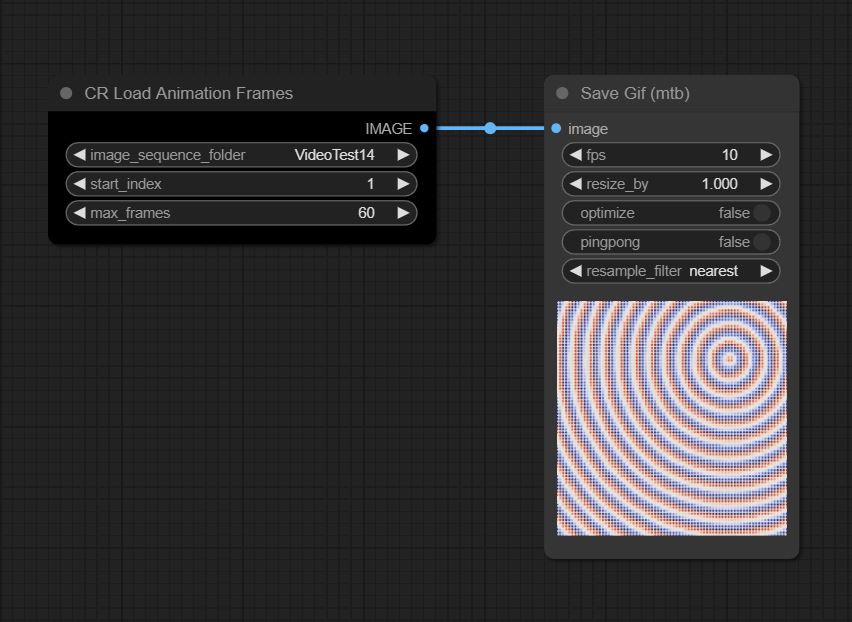Click the midpoint dot on the link

490,128
